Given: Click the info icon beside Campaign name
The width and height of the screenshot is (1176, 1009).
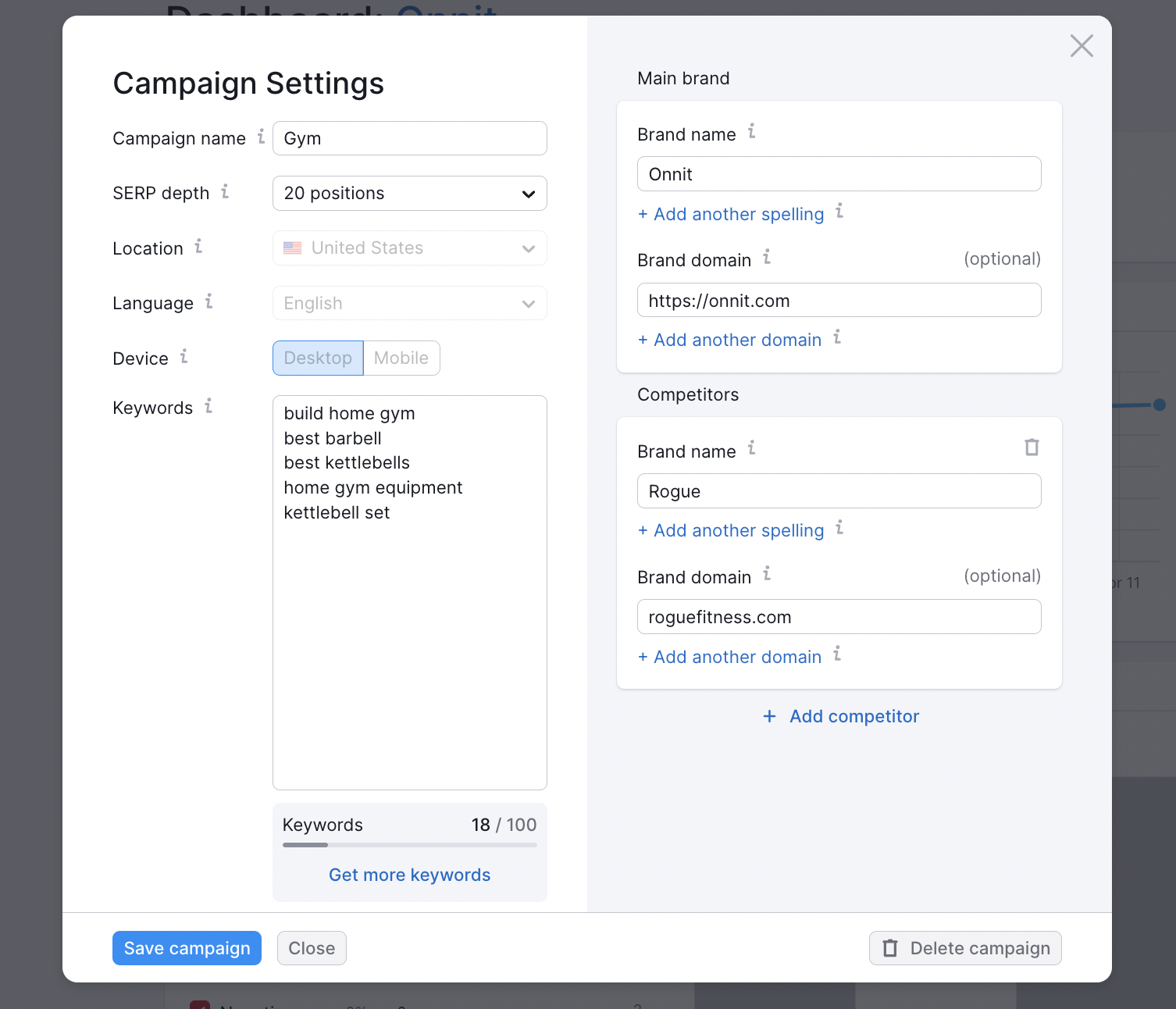Looking at the screenshot, I should 261,137.
